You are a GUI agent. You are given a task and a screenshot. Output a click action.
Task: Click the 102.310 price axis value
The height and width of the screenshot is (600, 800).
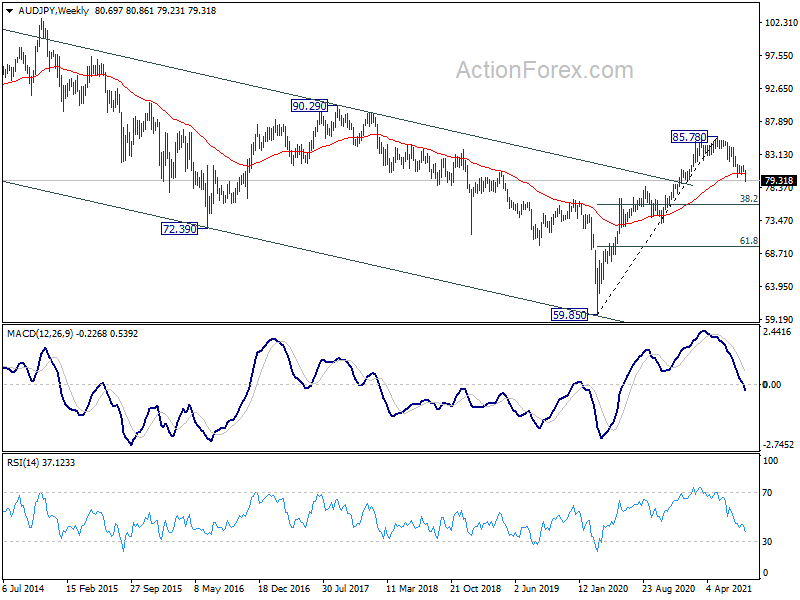pos(781,22)
